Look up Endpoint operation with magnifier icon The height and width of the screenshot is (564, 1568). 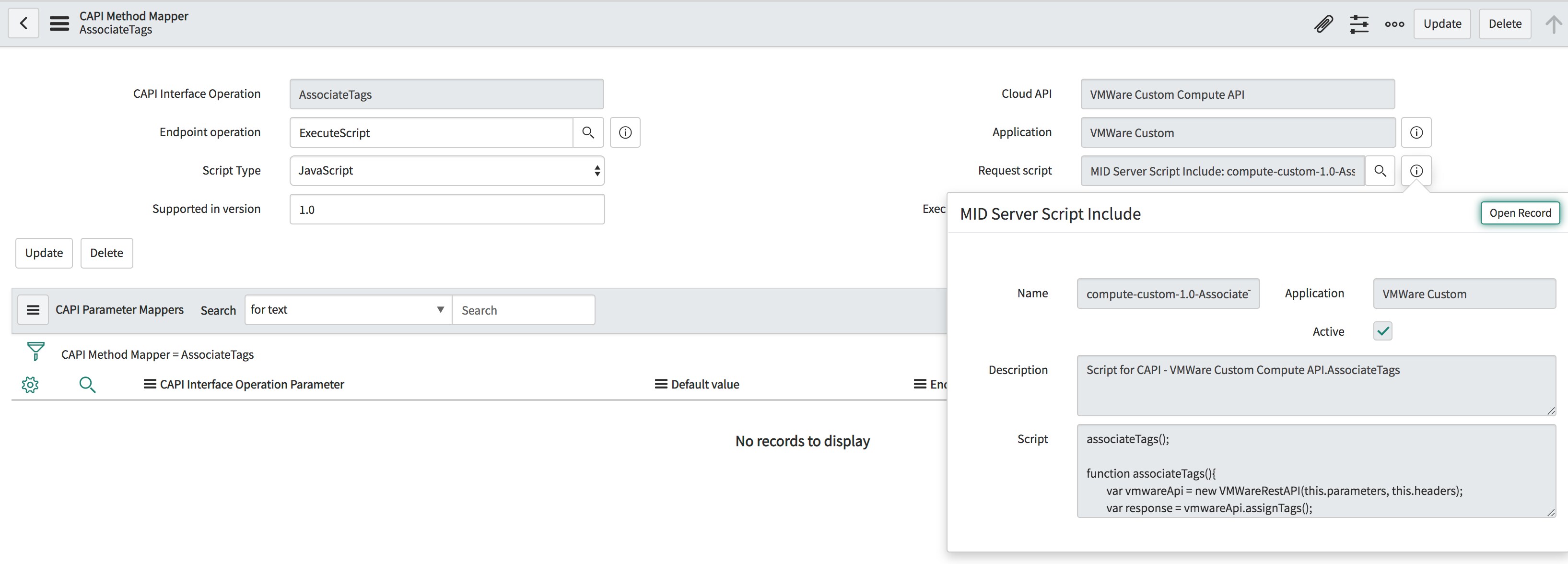(x=588, y=132)
